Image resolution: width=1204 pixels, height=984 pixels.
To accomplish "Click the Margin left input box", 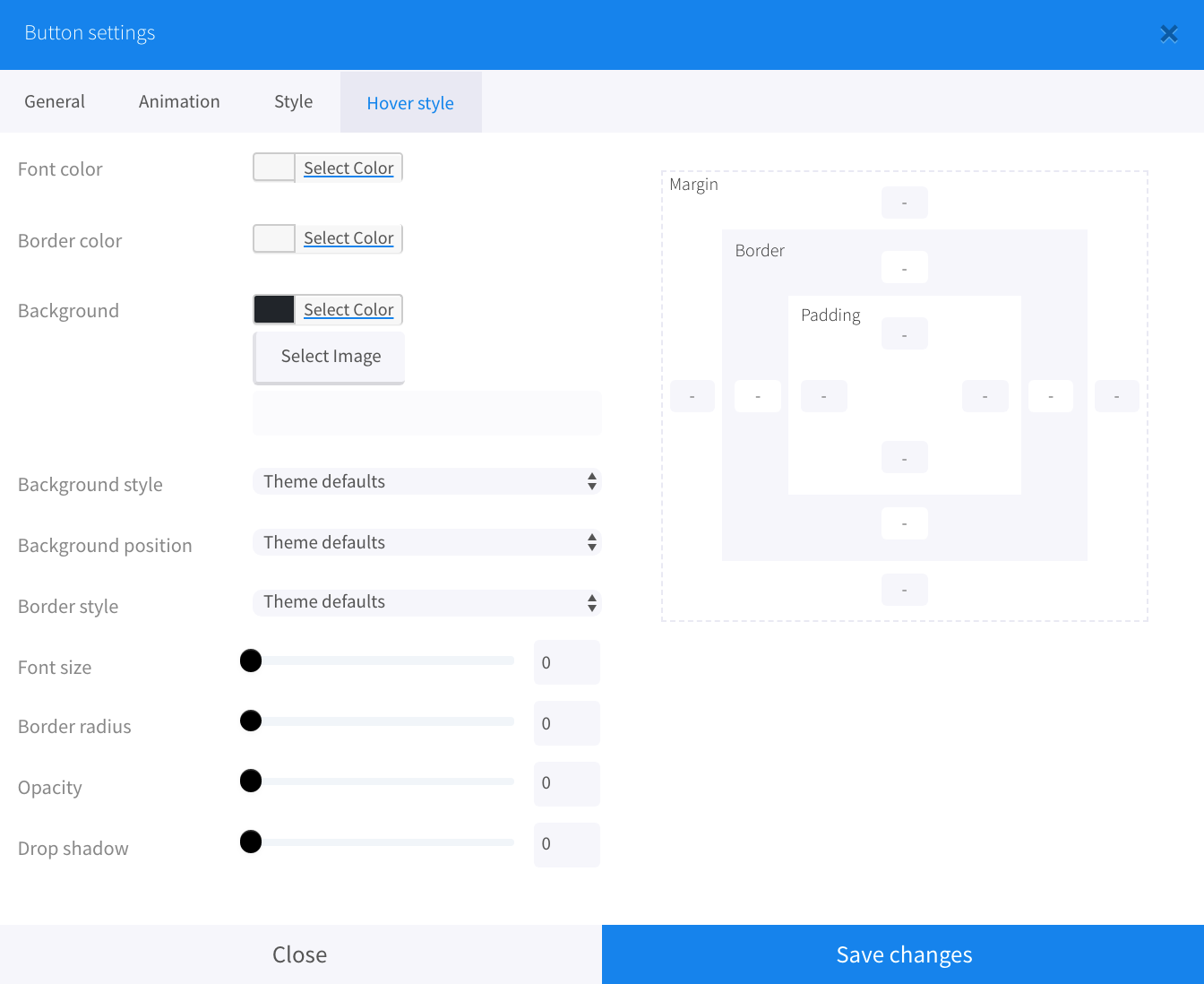I will (692, 396).
